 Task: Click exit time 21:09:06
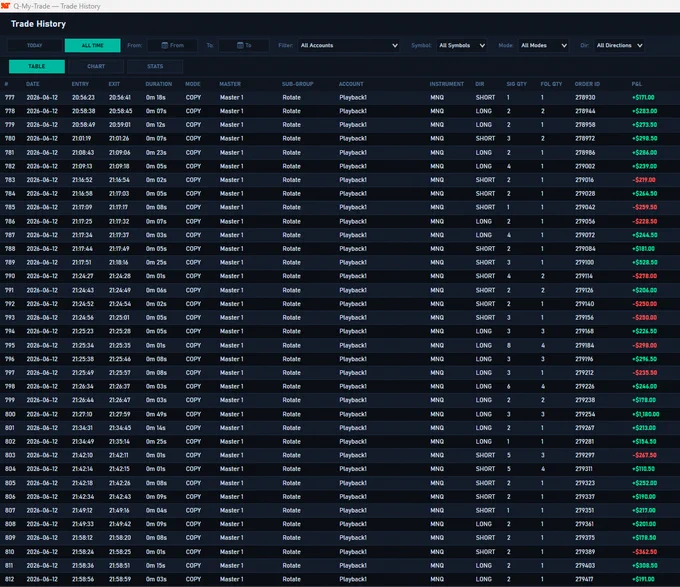click(x=120, y=153)
